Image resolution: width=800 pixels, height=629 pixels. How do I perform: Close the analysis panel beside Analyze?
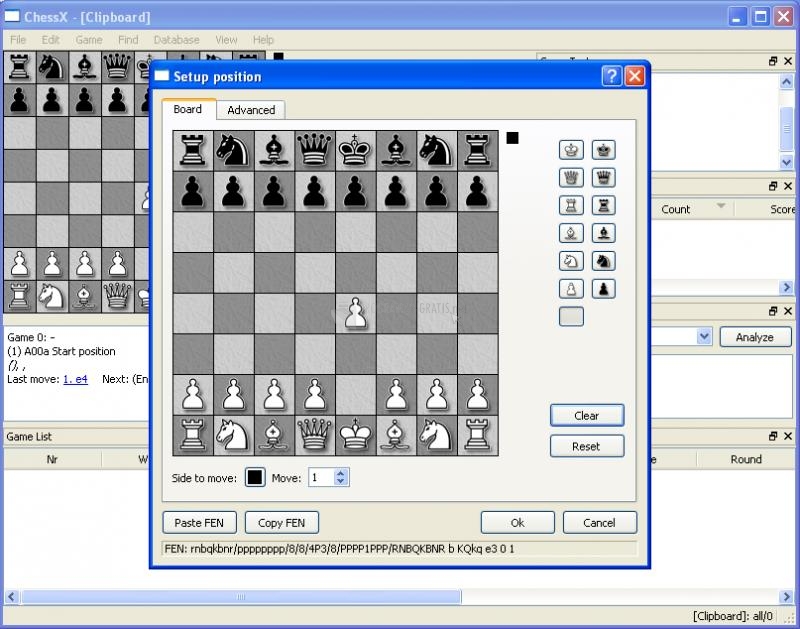pyautogui.click(x=788, y=311)
